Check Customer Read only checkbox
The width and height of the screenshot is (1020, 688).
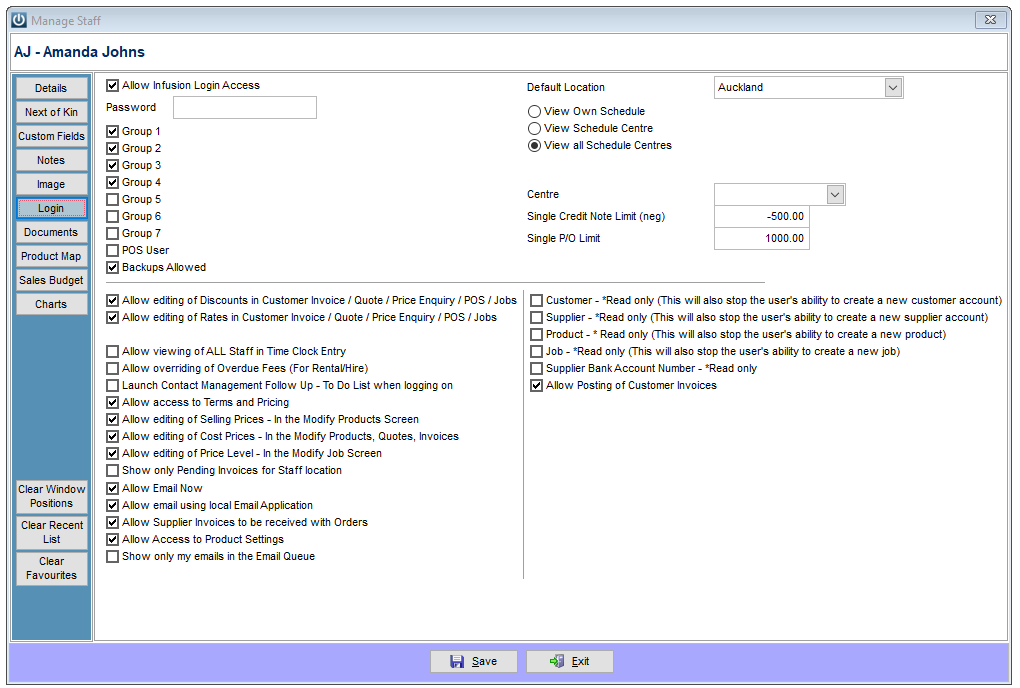click(x=537, y=300)
